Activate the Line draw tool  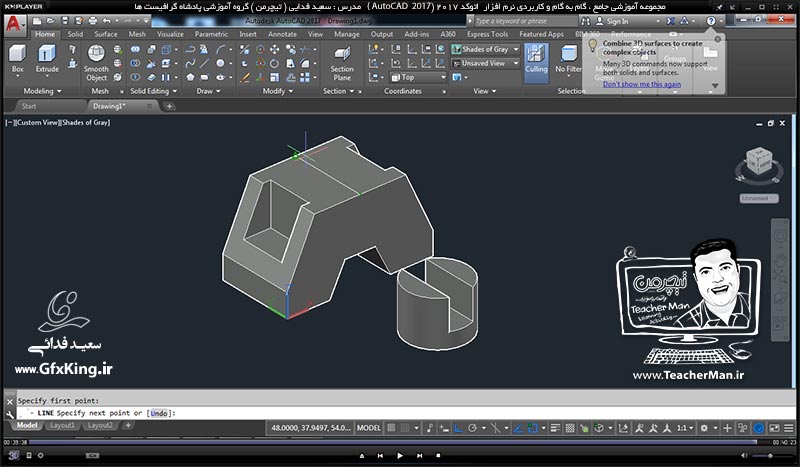pos(204,63)
